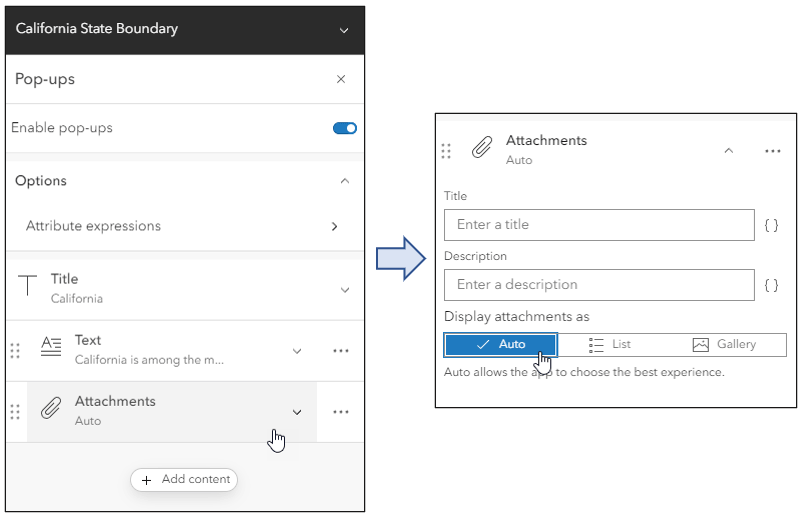799x514 pixels.
Task: Insert expression using braces beside Title field
Action: point(771,226)
